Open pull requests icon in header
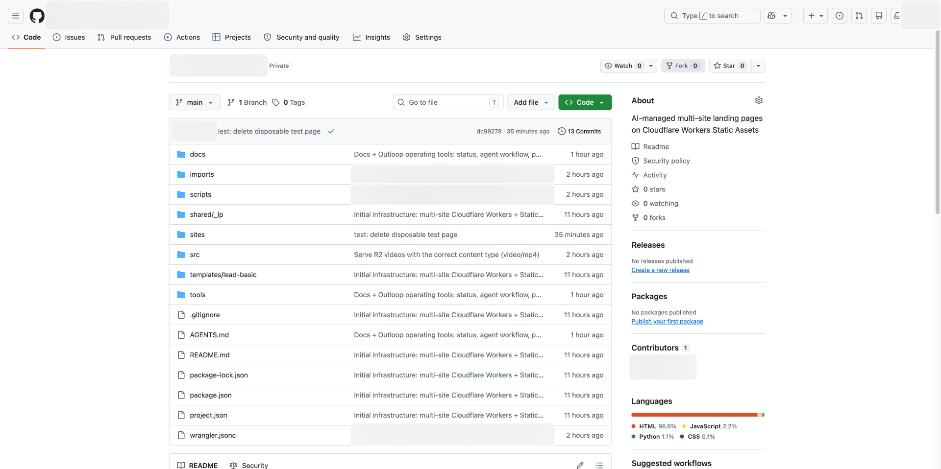 [x=859, y=16]
